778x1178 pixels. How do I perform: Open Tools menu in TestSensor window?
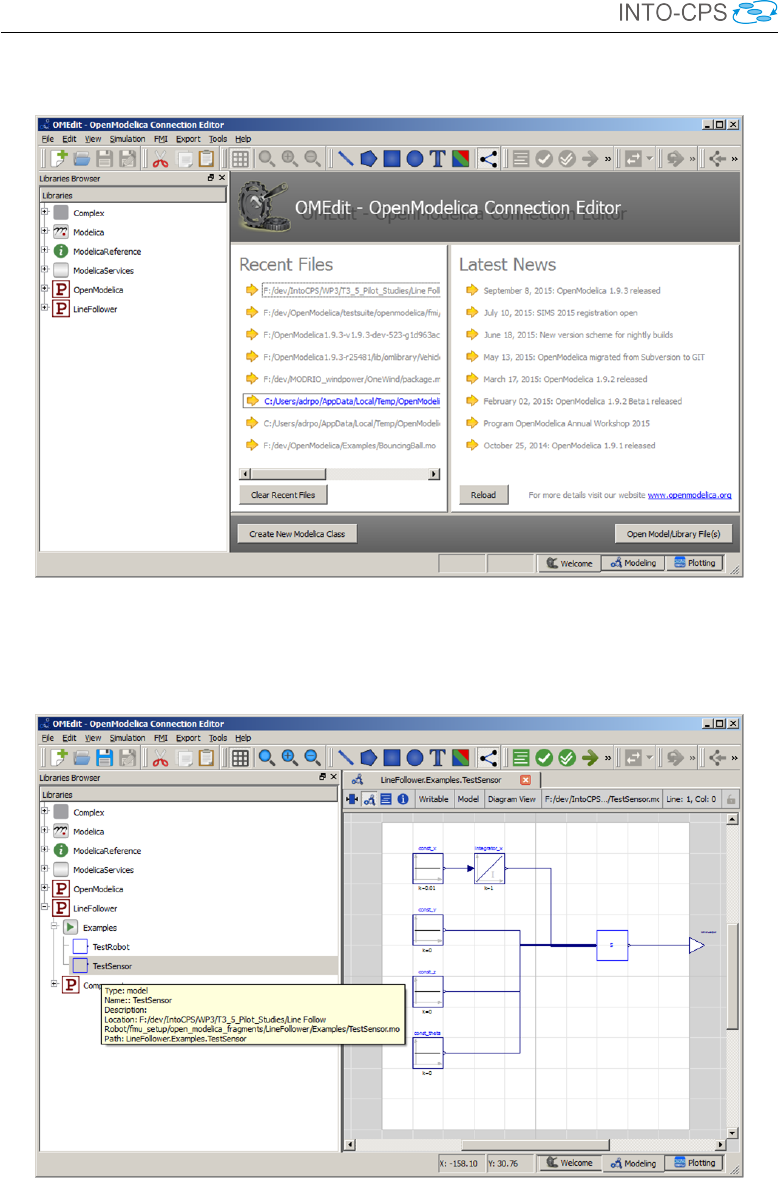[218, 739]
